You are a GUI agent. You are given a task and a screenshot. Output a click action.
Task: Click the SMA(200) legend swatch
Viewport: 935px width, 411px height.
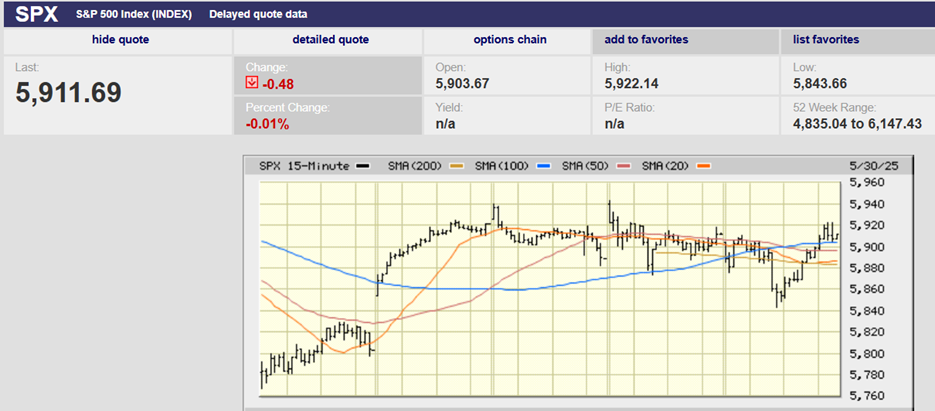(457, 166)
